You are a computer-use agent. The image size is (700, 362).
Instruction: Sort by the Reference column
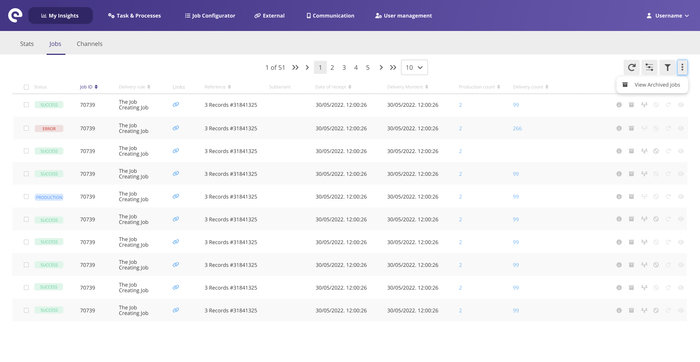[217, 87]
